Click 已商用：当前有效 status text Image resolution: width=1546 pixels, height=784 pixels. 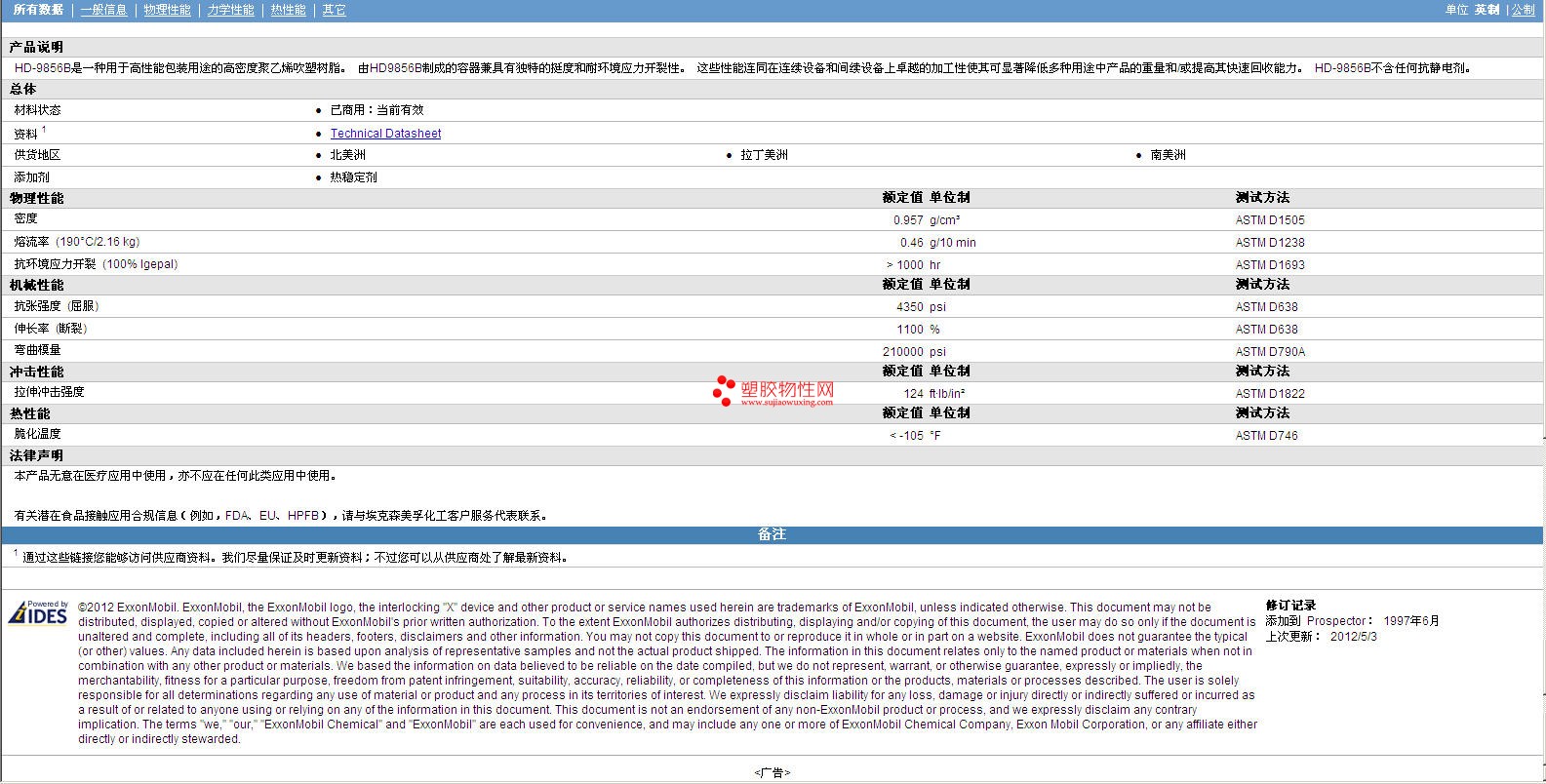(x=377, y=110)
